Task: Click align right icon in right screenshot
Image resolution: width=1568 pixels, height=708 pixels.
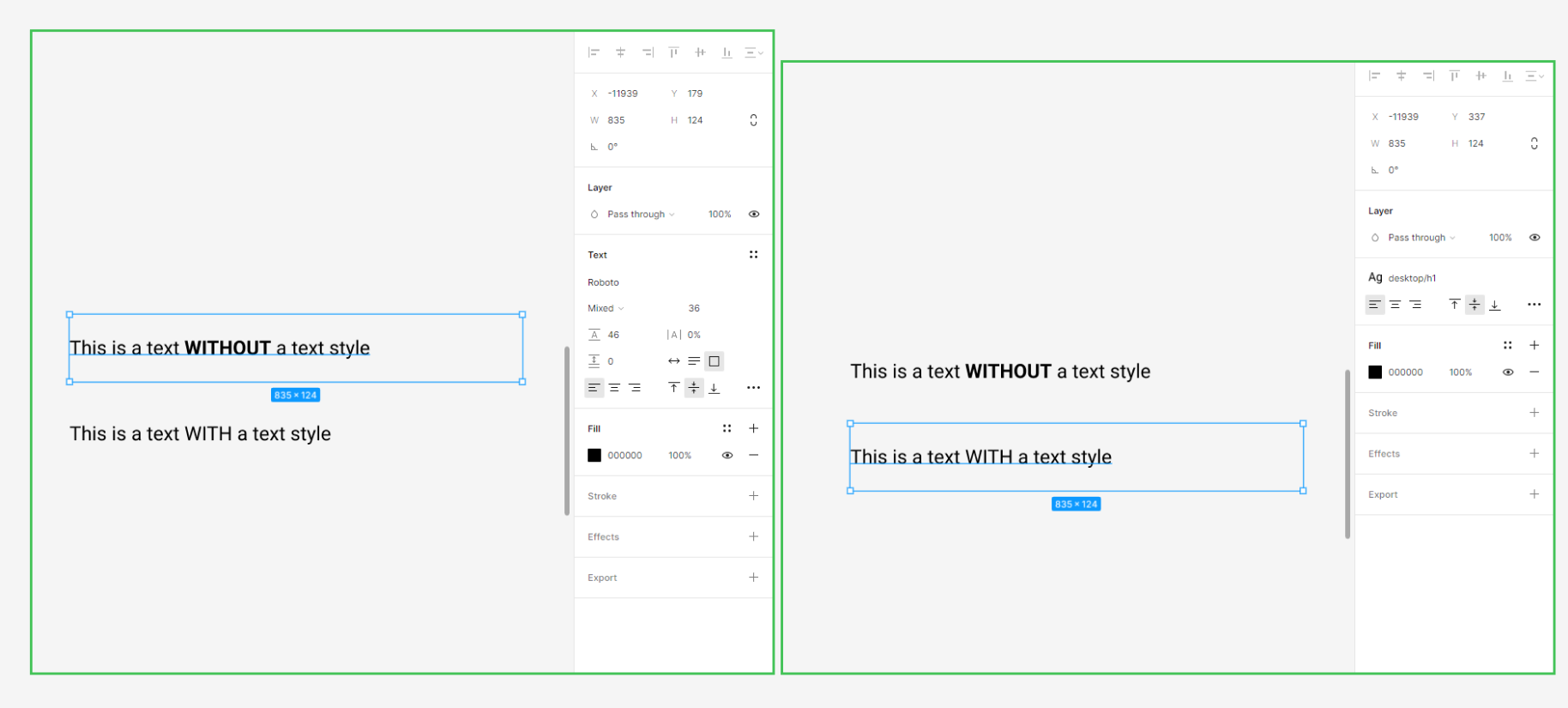Action: (x=1428, y=76)
